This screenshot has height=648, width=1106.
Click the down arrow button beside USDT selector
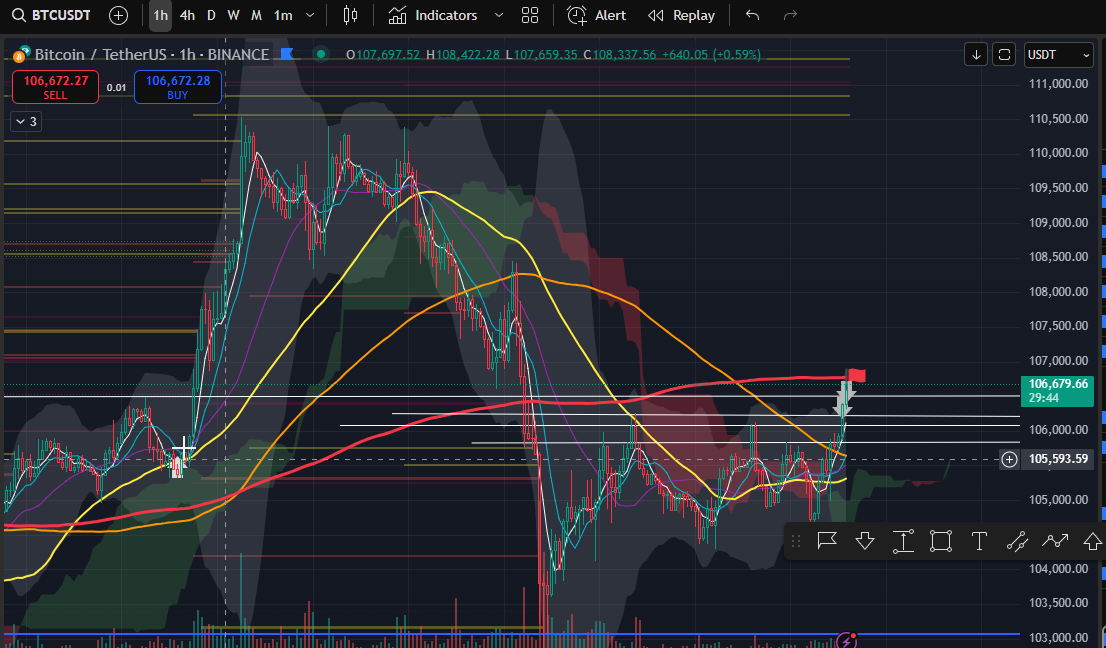[x=976, y=54]
